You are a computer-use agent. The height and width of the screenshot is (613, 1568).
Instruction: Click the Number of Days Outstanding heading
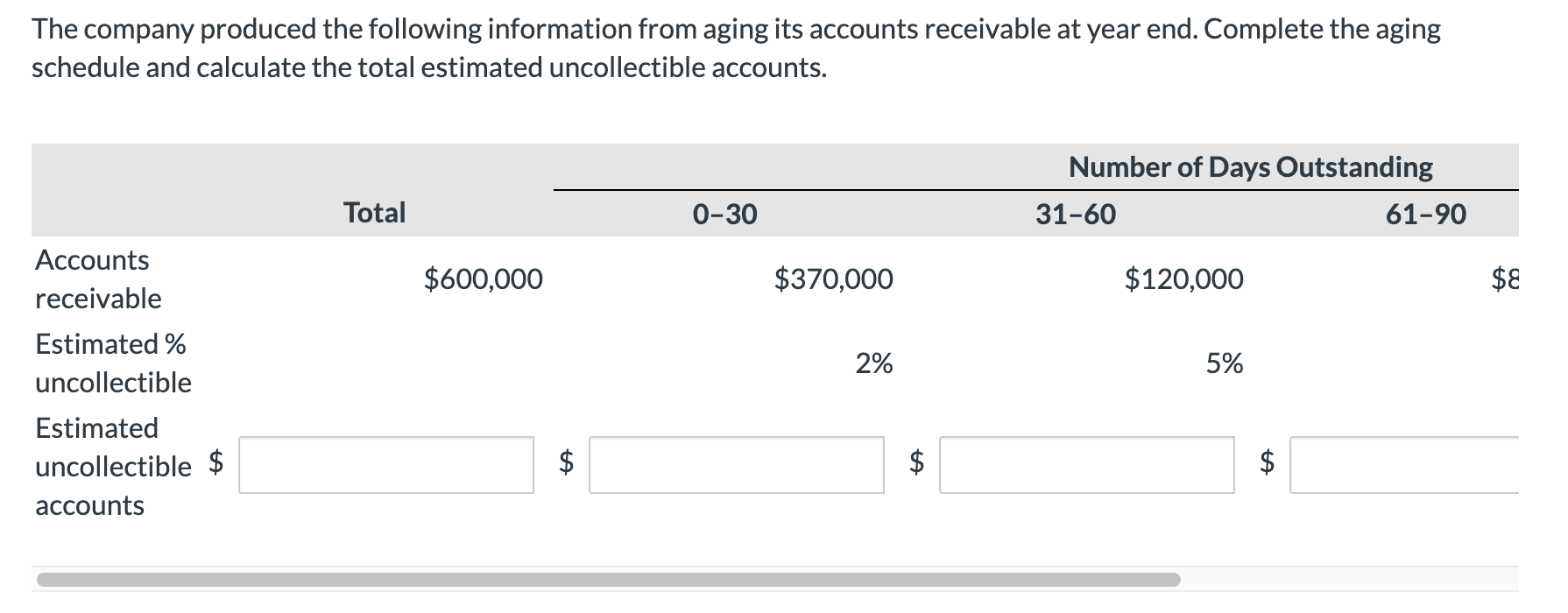pos(1251,166)
